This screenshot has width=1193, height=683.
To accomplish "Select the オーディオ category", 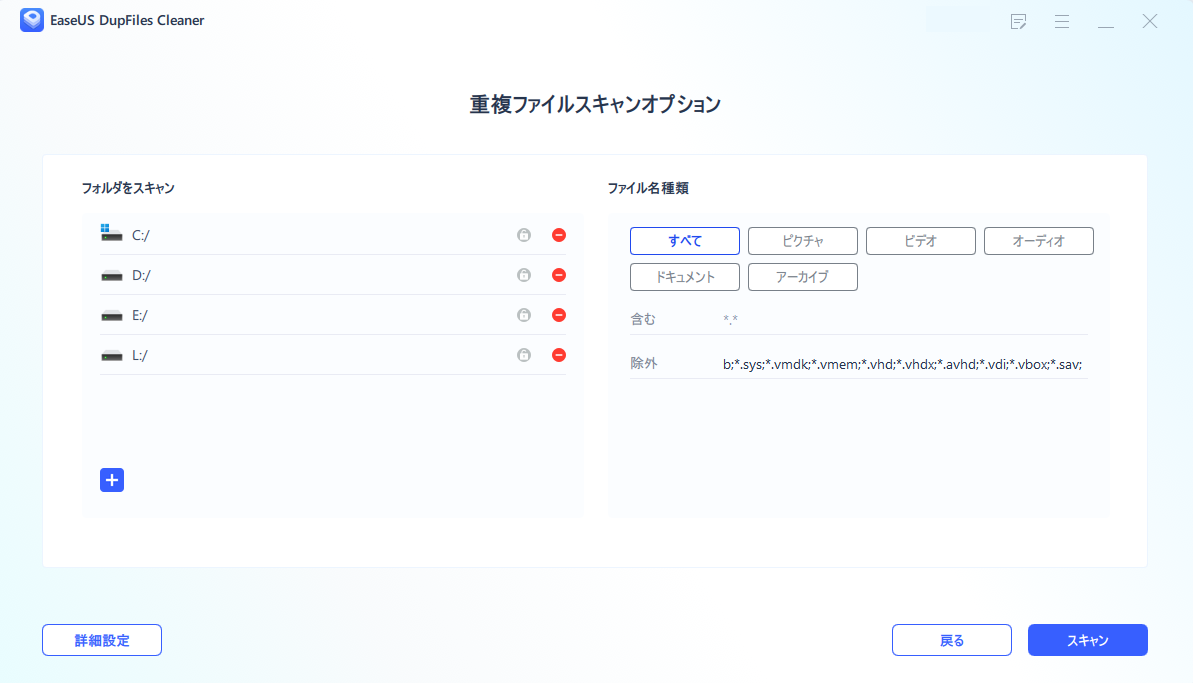I will [1038, 240].
